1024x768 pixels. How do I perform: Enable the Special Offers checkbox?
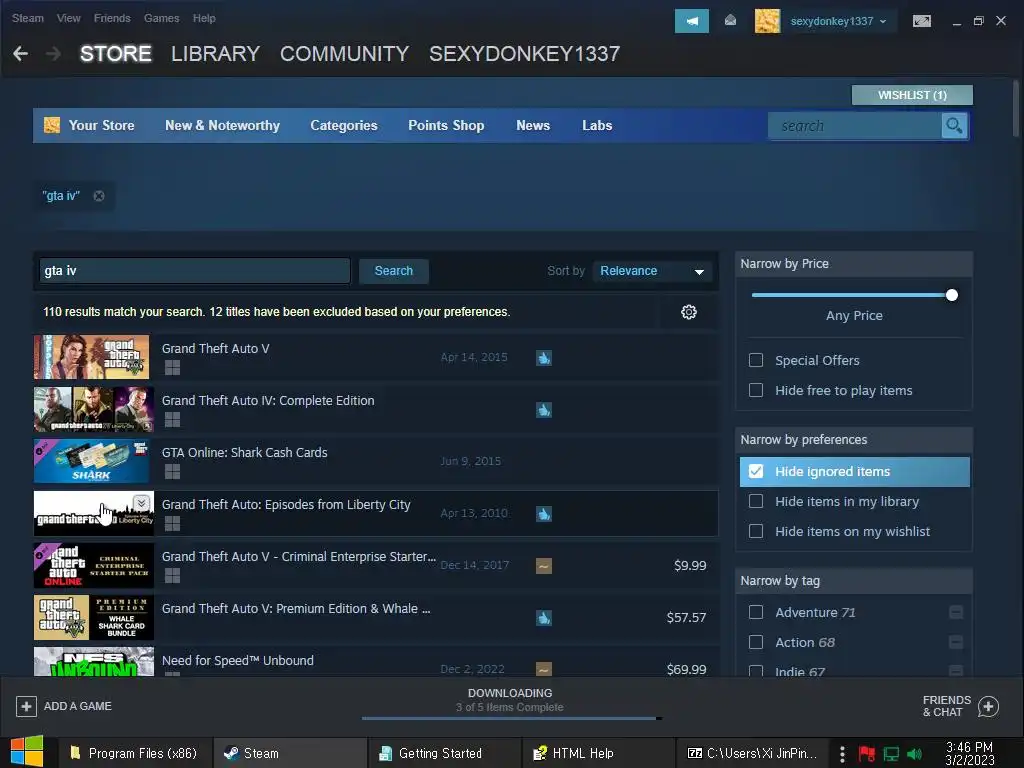coord(756,360)
